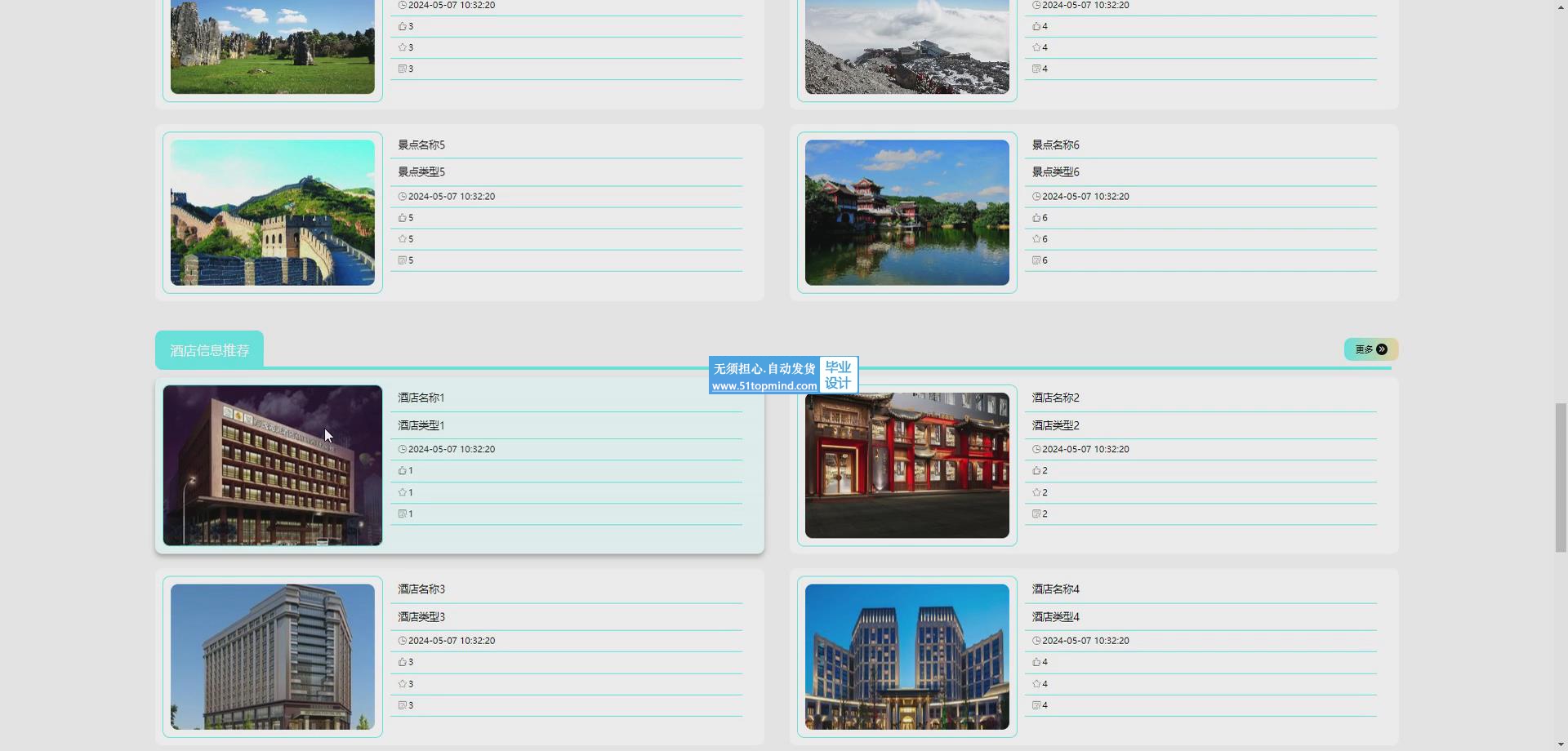Image resolution: width=1568 pixels, height=751 pixels.
Task: Click the clock icon in 酒店名称3 card
Action: [402, 641]
